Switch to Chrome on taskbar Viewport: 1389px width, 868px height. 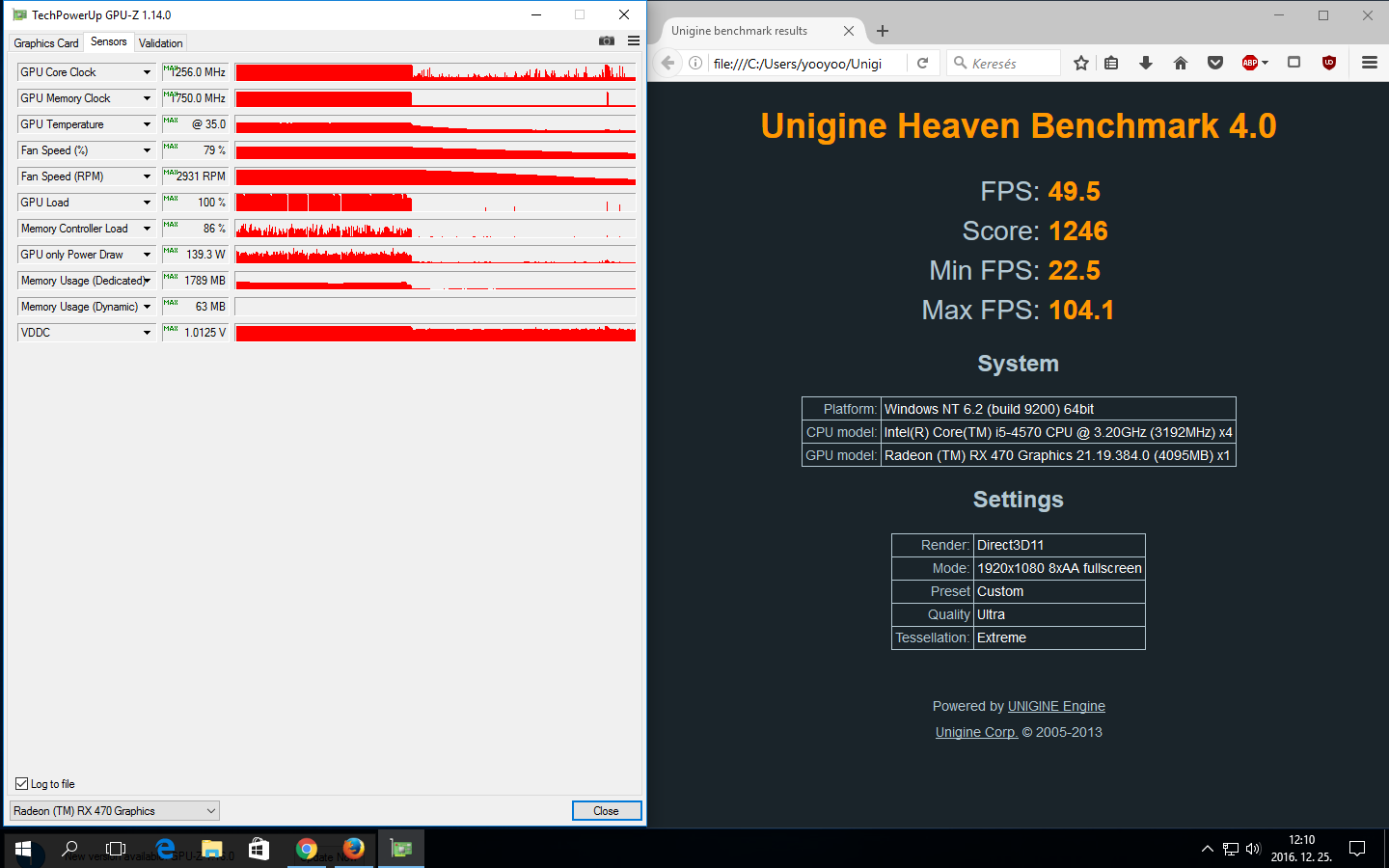pyautogui.click(x=307, y=849)
